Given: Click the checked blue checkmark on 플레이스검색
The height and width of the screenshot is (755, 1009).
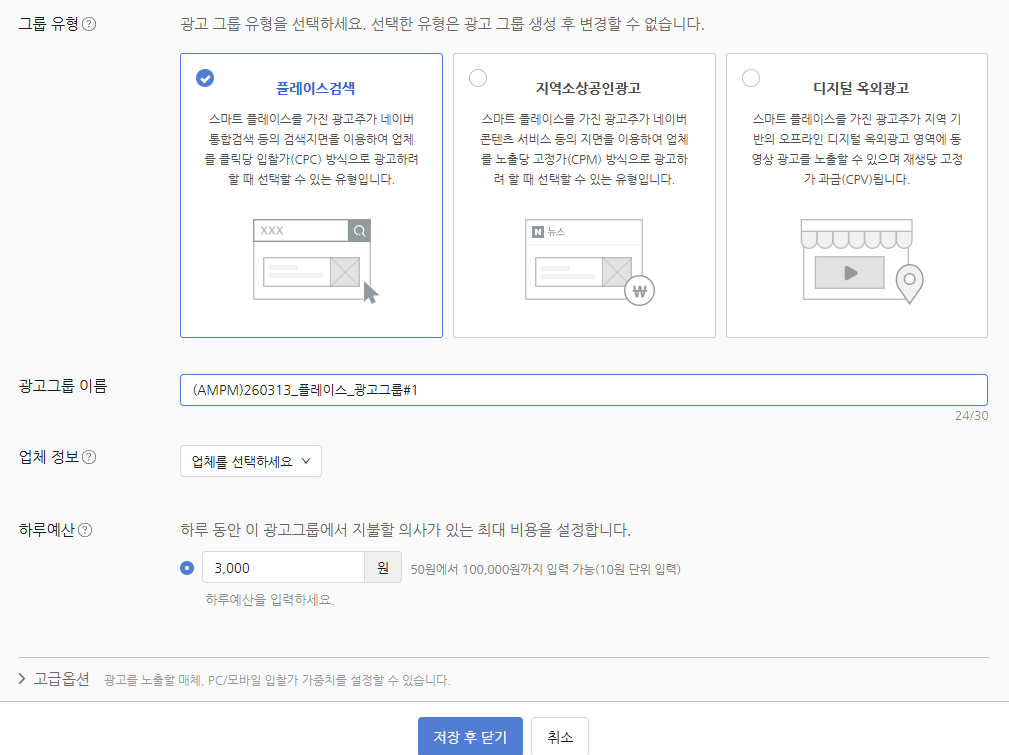Looking at the screenshot, I should (205, 78).
